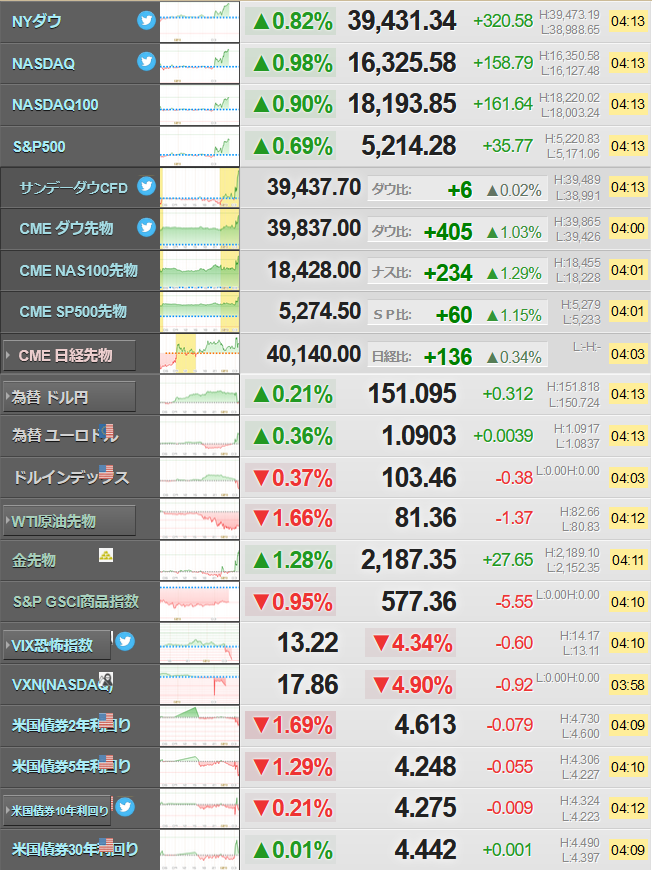The image size is (652, 870).
Task: Open the S&P500 link
Action: coord(39,146)
